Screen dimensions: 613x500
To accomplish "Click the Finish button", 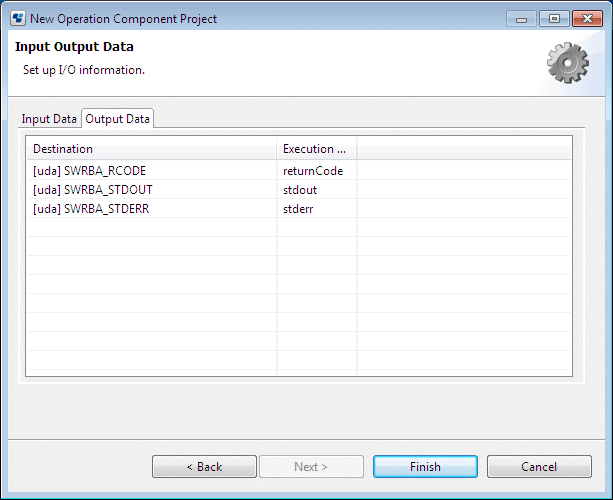I will pos(425,466).
